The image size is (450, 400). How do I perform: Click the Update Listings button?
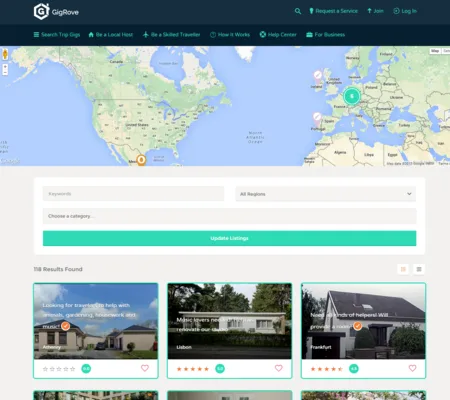pos(229,238)
